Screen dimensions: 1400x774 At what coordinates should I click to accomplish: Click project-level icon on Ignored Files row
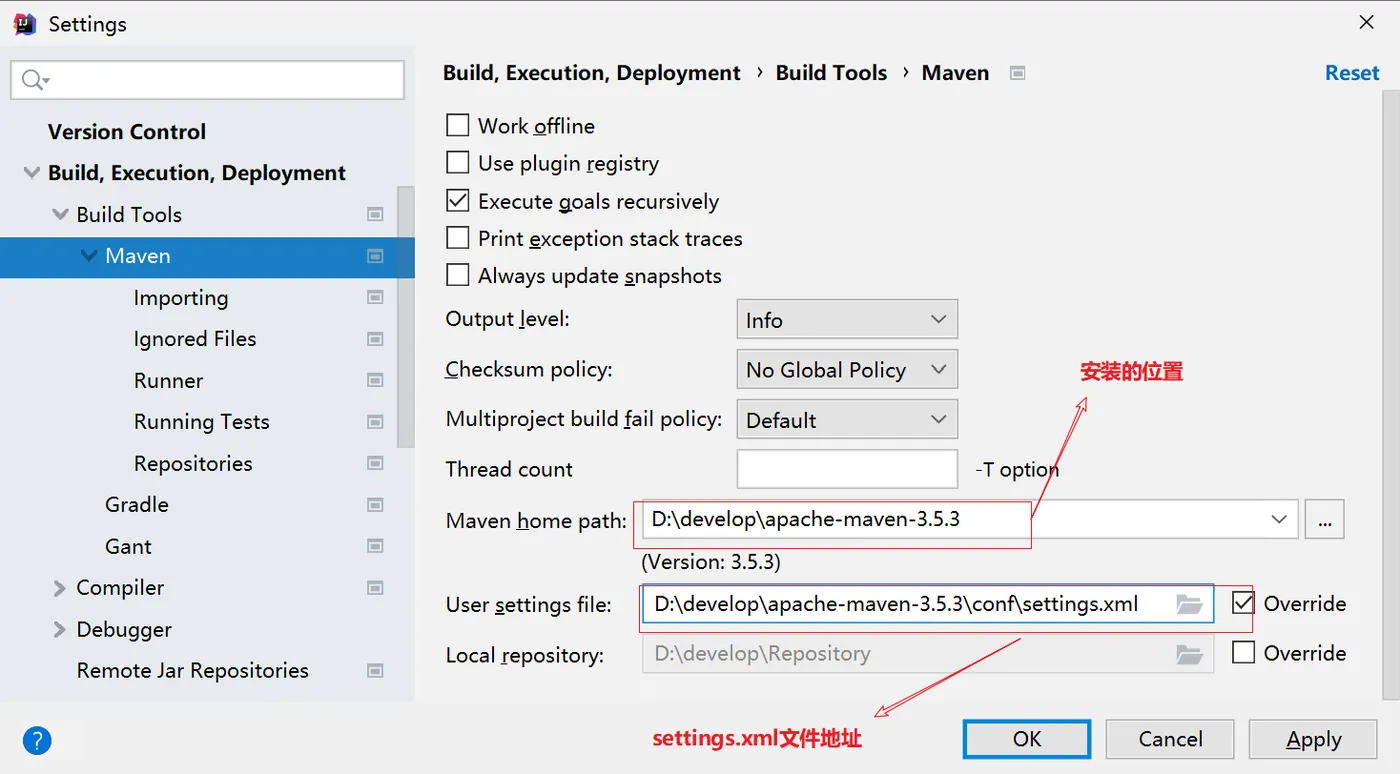[x=375, y=339]
